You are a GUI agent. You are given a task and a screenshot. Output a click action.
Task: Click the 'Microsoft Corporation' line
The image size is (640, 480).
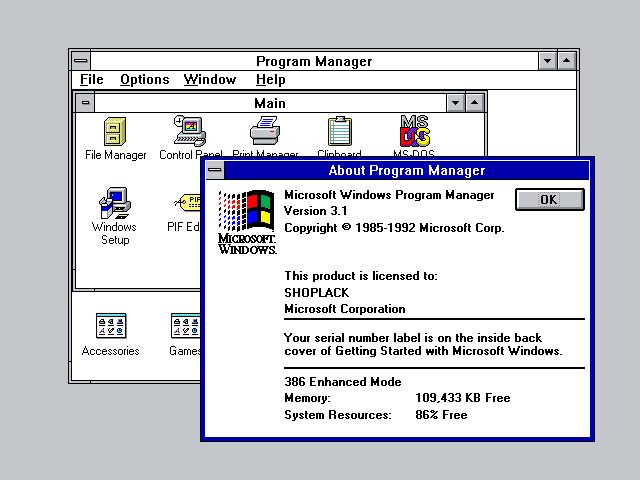345,309
